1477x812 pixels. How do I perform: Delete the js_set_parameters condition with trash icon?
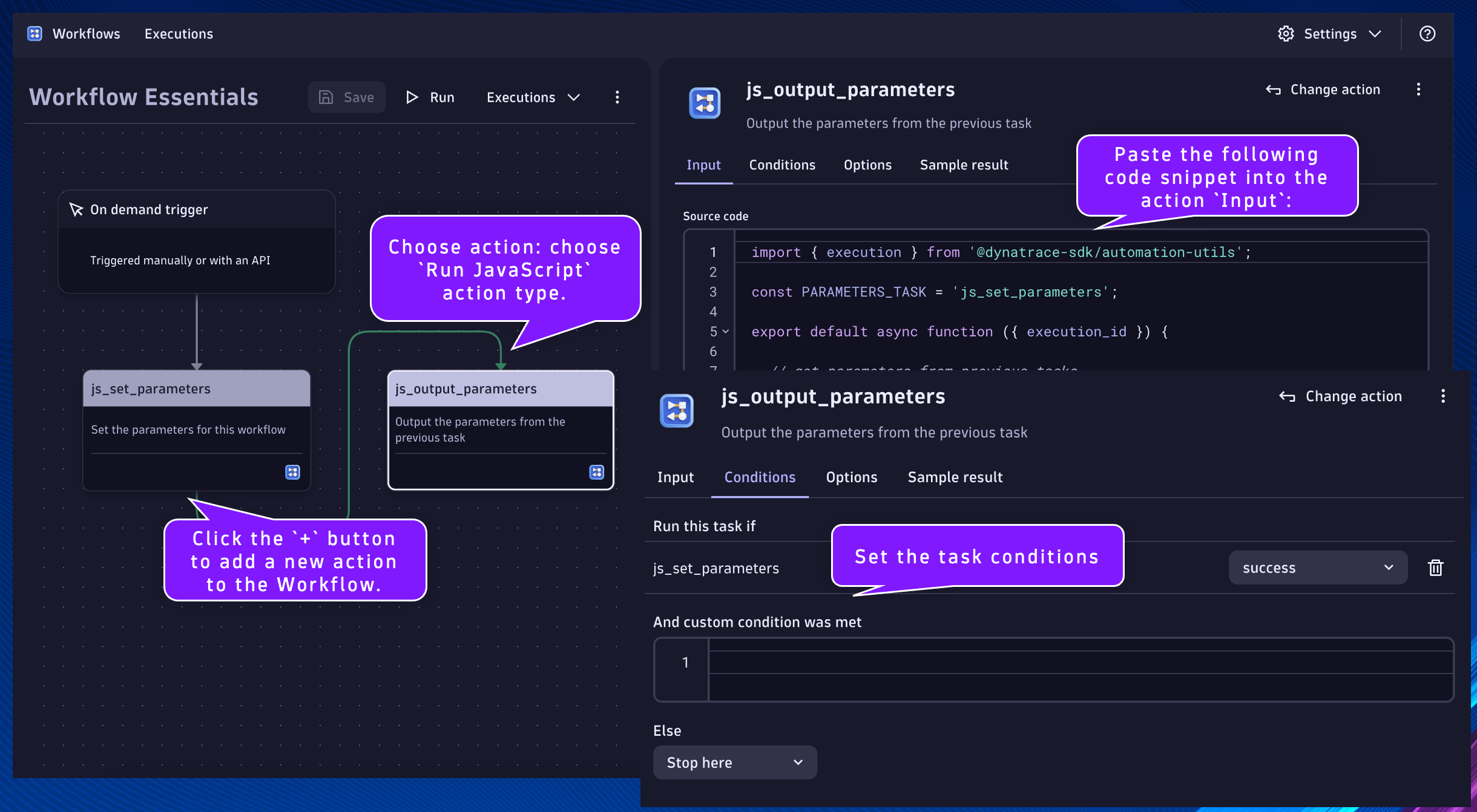click(1436, 568)
